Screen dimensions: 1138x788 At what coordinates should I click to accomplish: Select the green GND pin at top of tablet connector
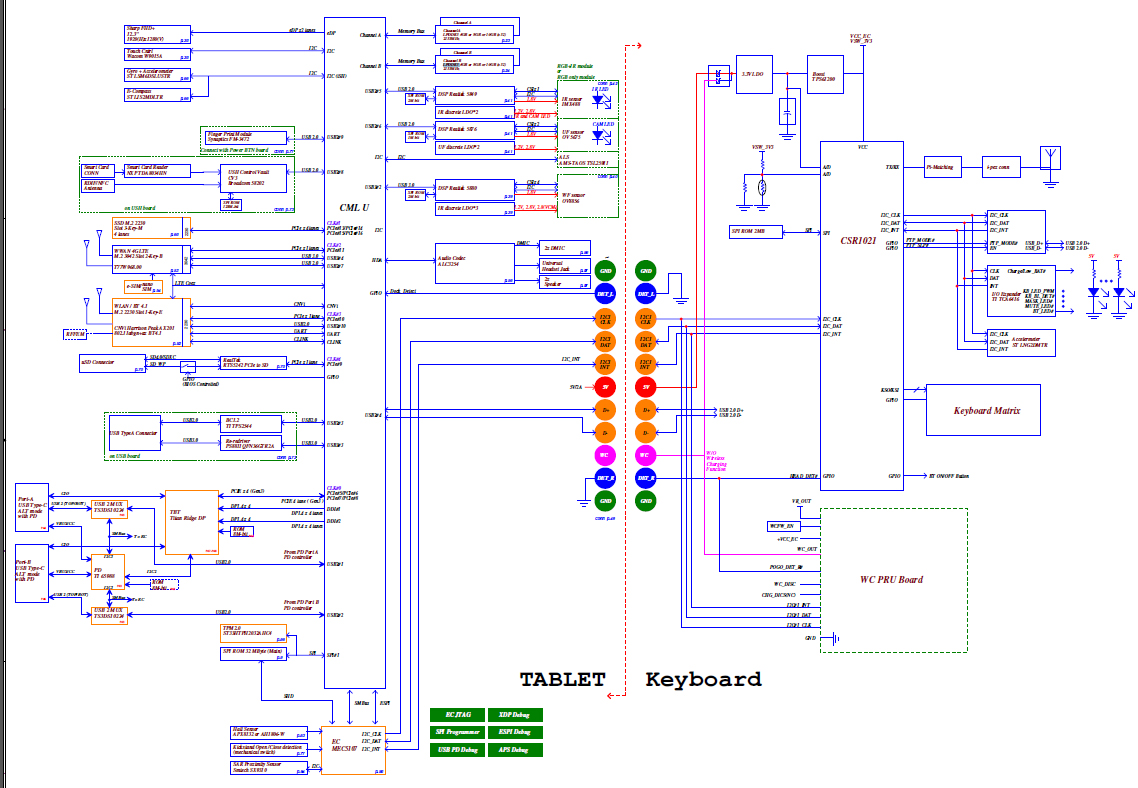tap(604, 270)
